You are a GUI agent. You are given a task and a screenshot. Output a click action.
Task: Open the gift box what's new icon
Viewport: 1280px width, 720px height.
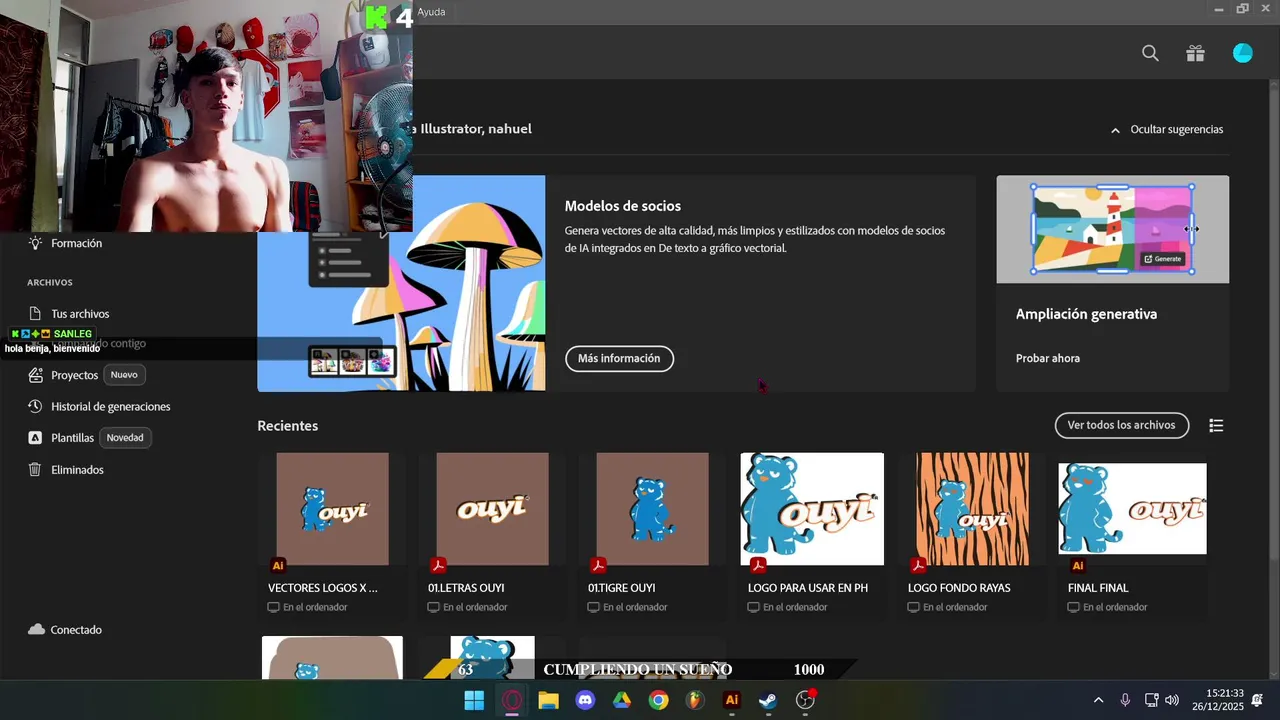click(x=1195, y=54)
